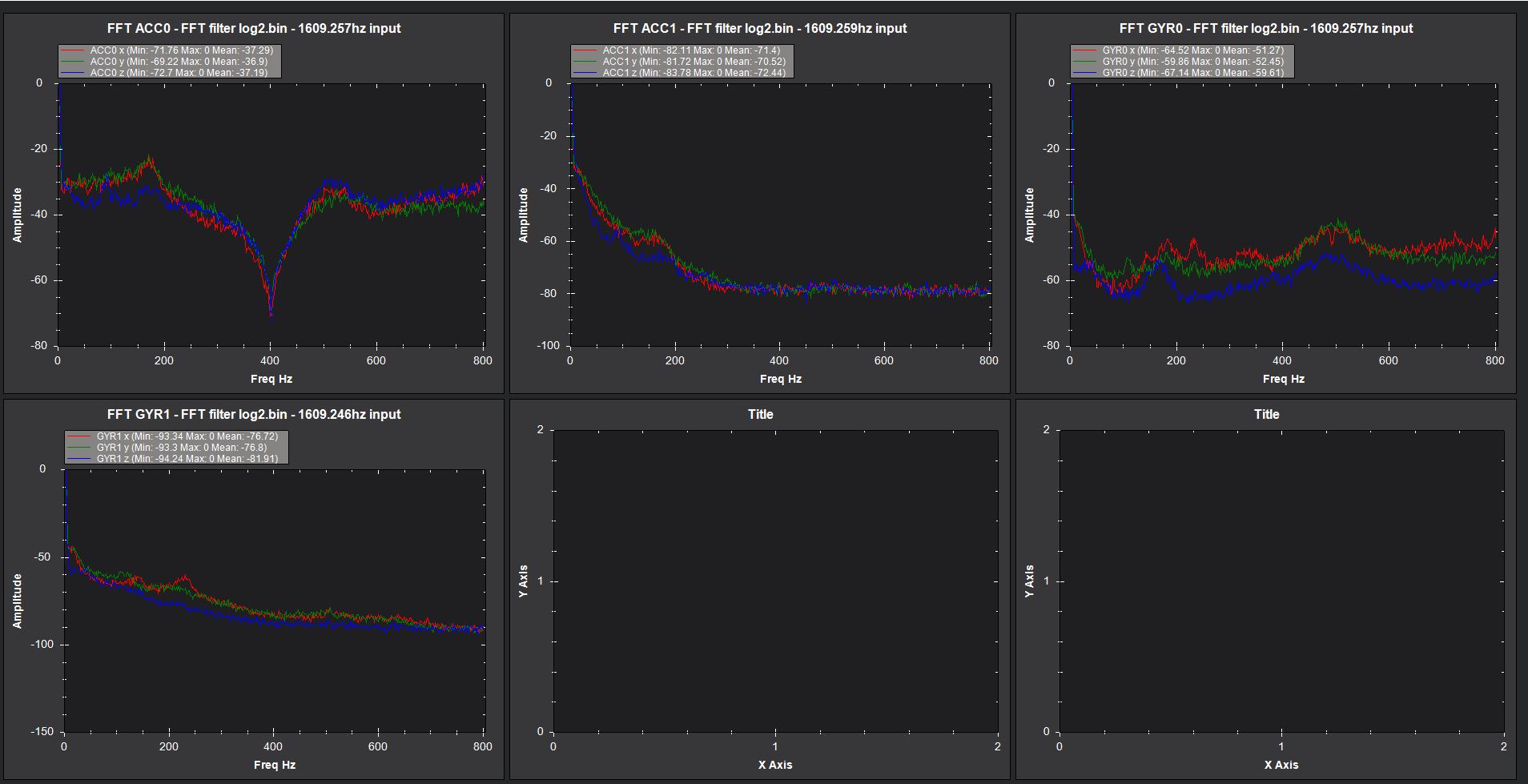This screenshot has width=1528, height=784.
Task: Click the green line swatch beside GYR1 y
Action: (79, 448)
